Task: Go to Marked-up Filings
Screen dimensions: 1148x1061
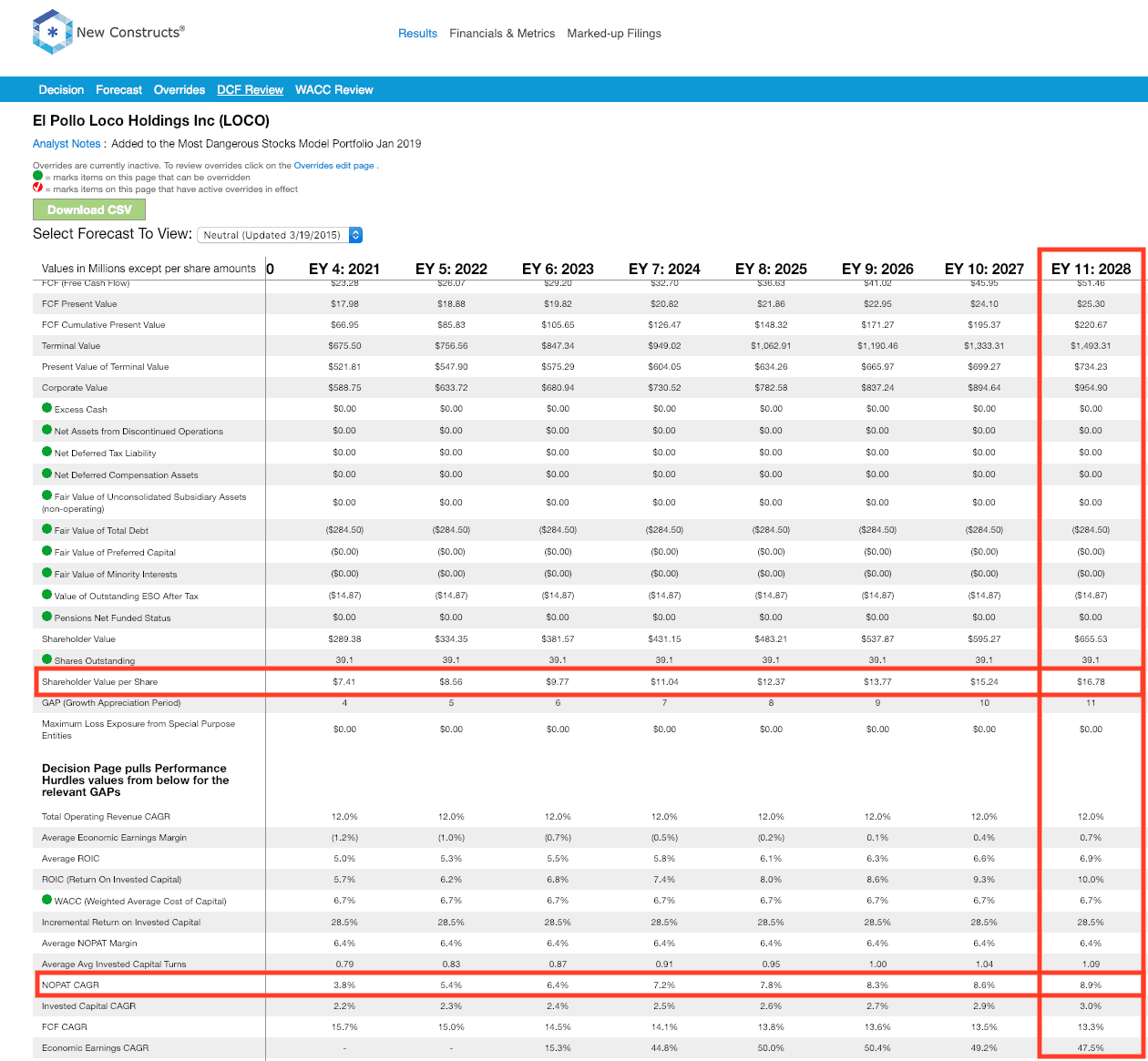Action: point(614,34)
